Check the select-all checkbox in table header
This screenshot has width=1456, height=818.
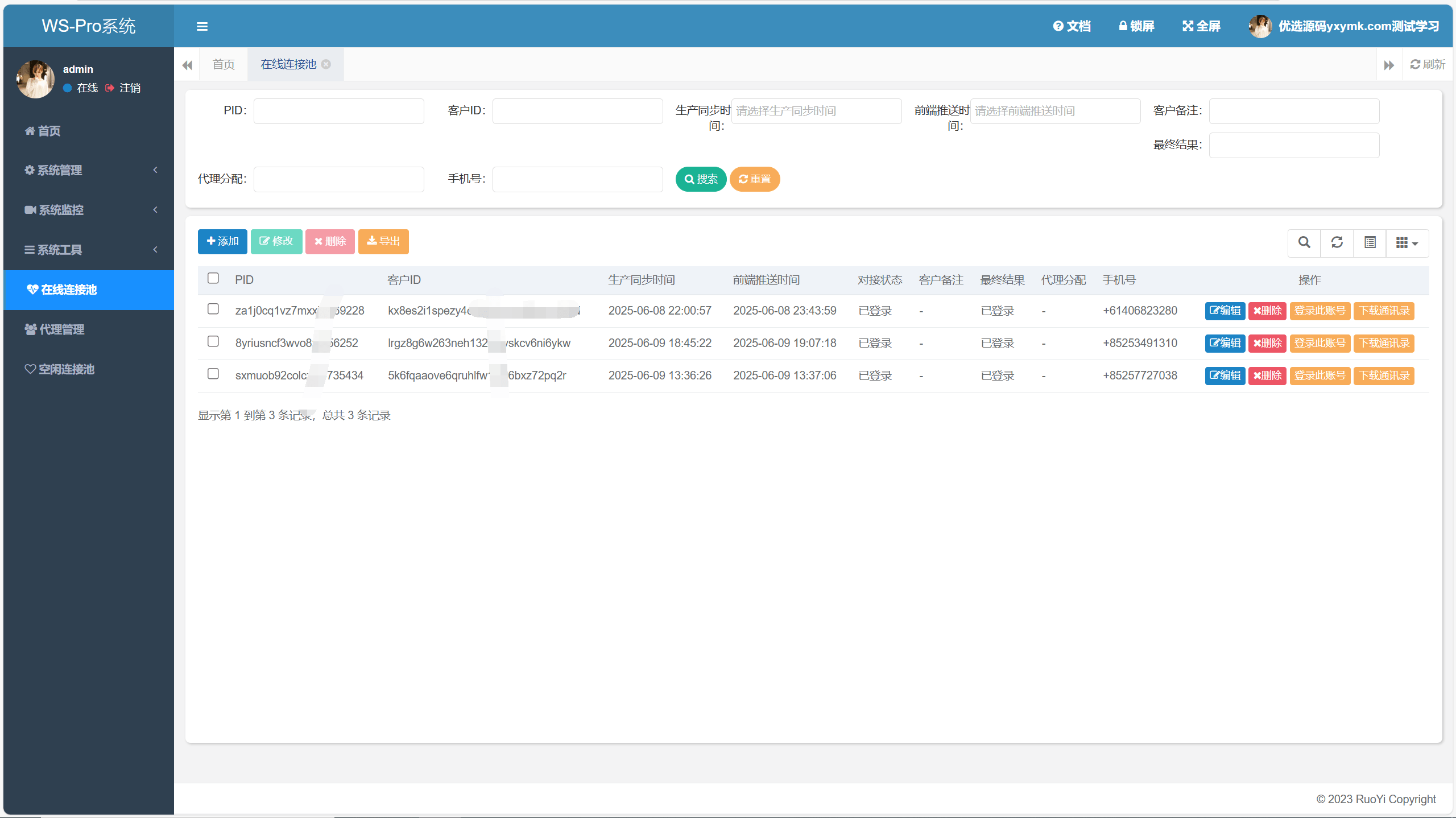click(213, 278)
